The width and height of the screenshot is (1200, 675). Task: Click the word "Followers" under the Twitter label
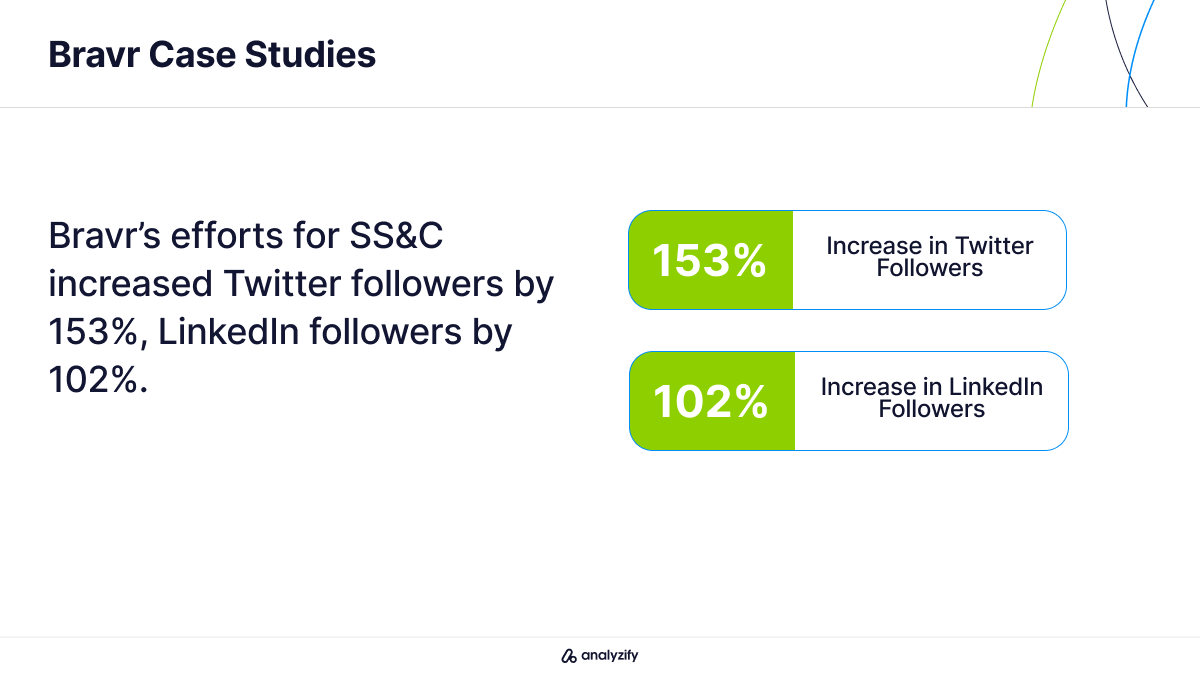[x=930, y=269]
